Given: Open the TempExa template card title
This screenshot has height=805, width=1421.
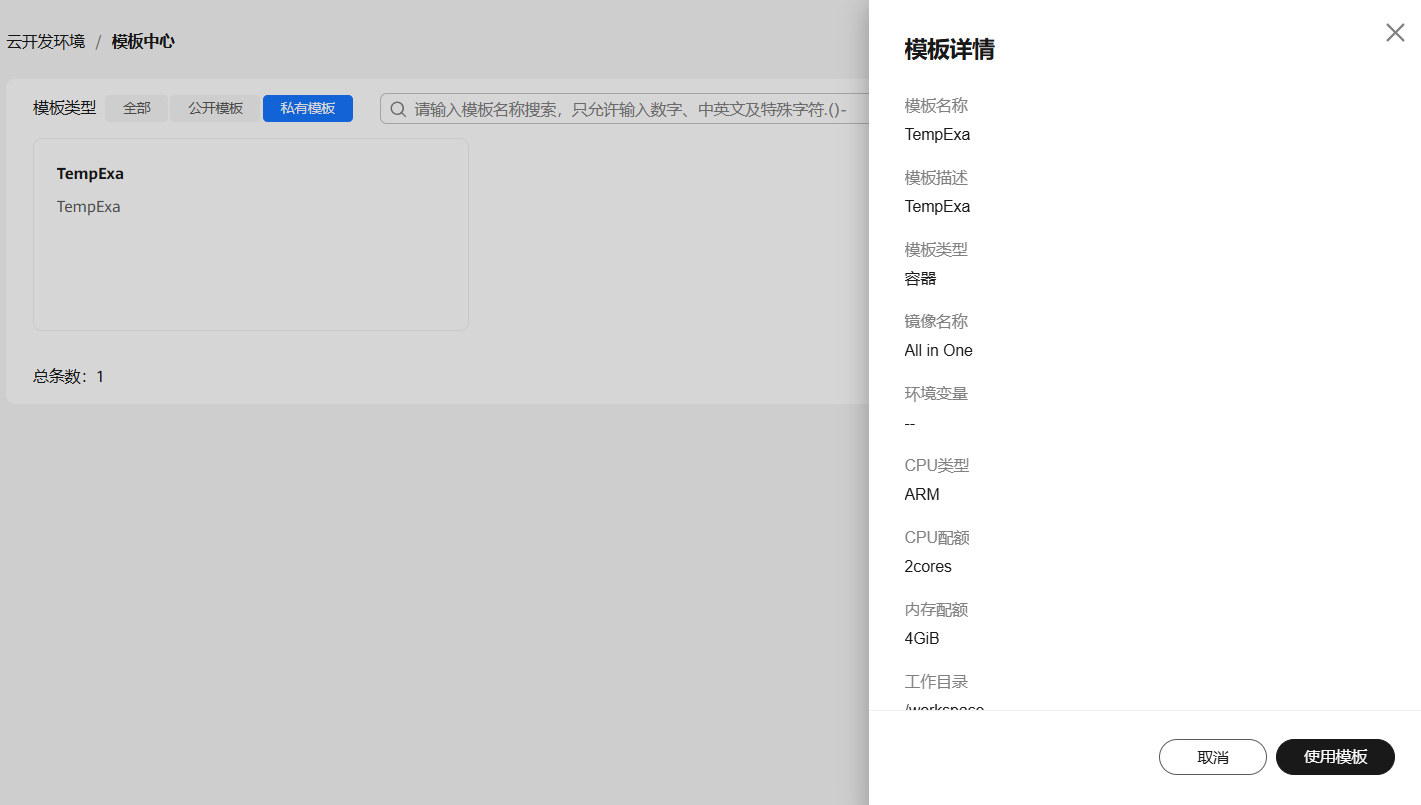Looking at the screenshot, I should point(90,174).
